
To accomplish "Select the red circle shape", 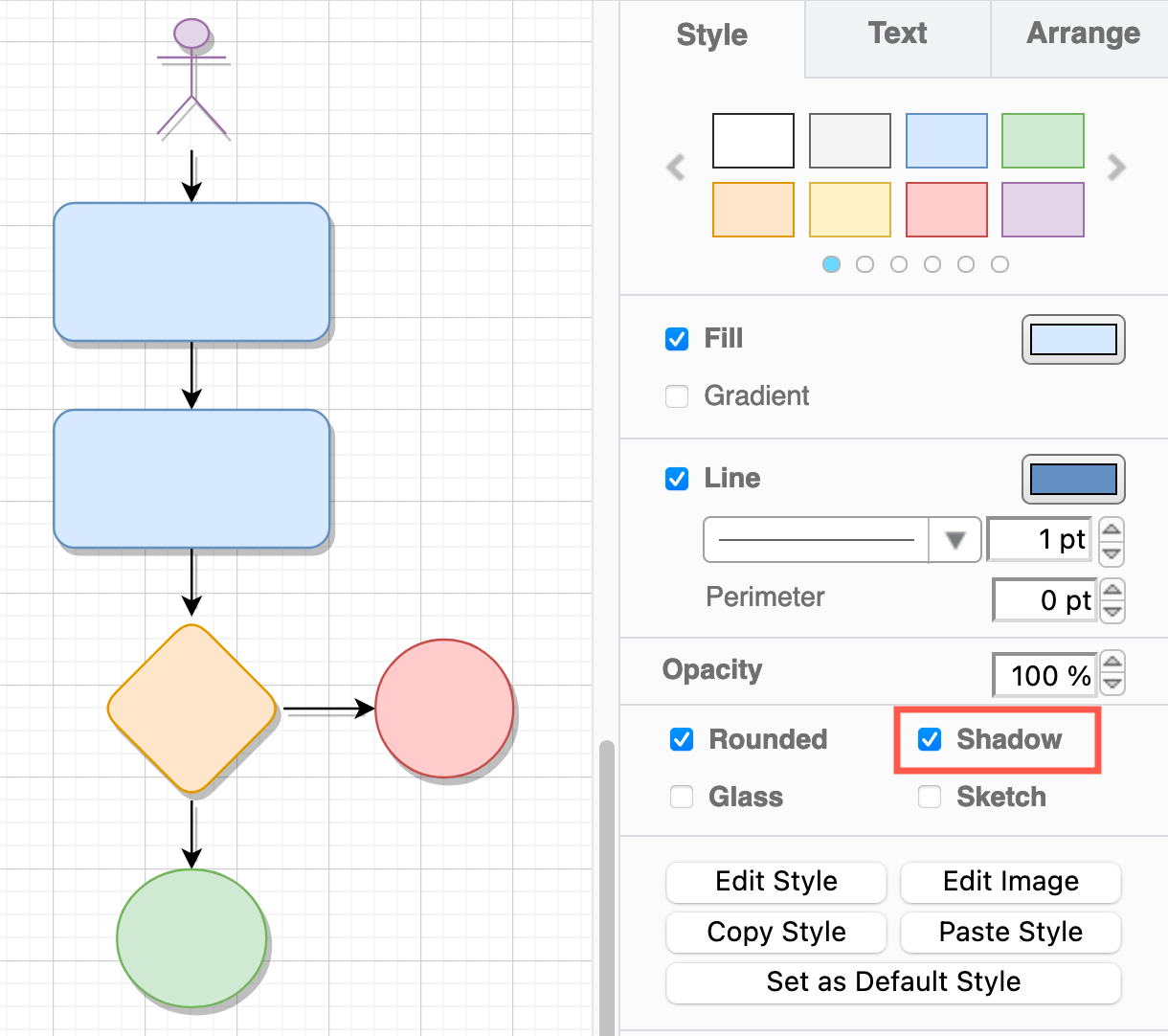I will [444, 709].
